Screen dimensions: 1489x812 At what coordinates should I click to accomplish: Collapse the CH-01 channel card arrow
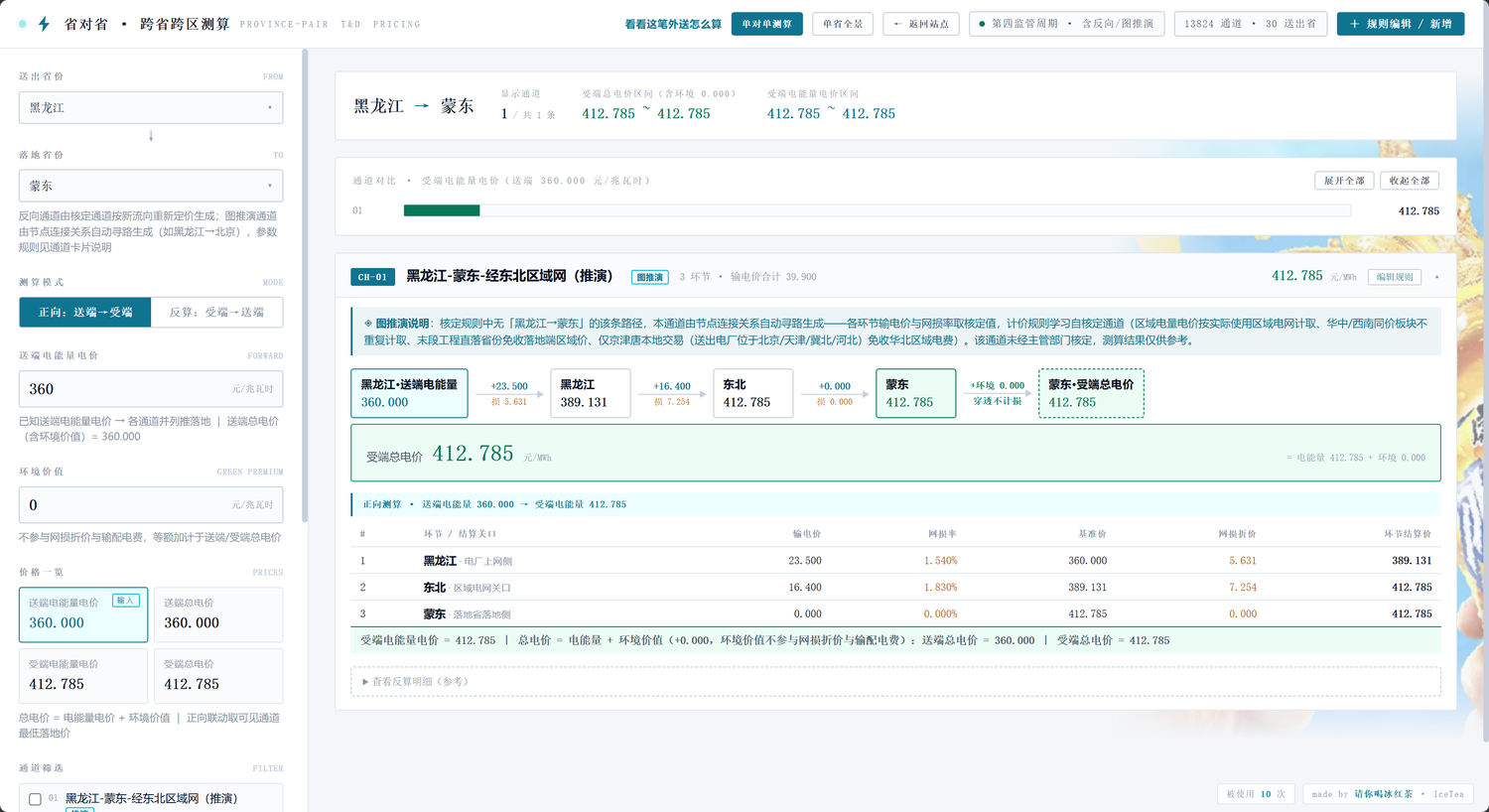point(1436,277)
